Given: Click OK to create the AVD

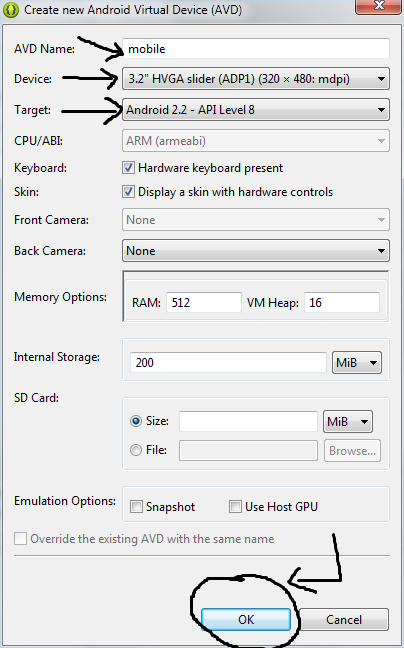Looking at the screenshot, I should pos(246,619).
